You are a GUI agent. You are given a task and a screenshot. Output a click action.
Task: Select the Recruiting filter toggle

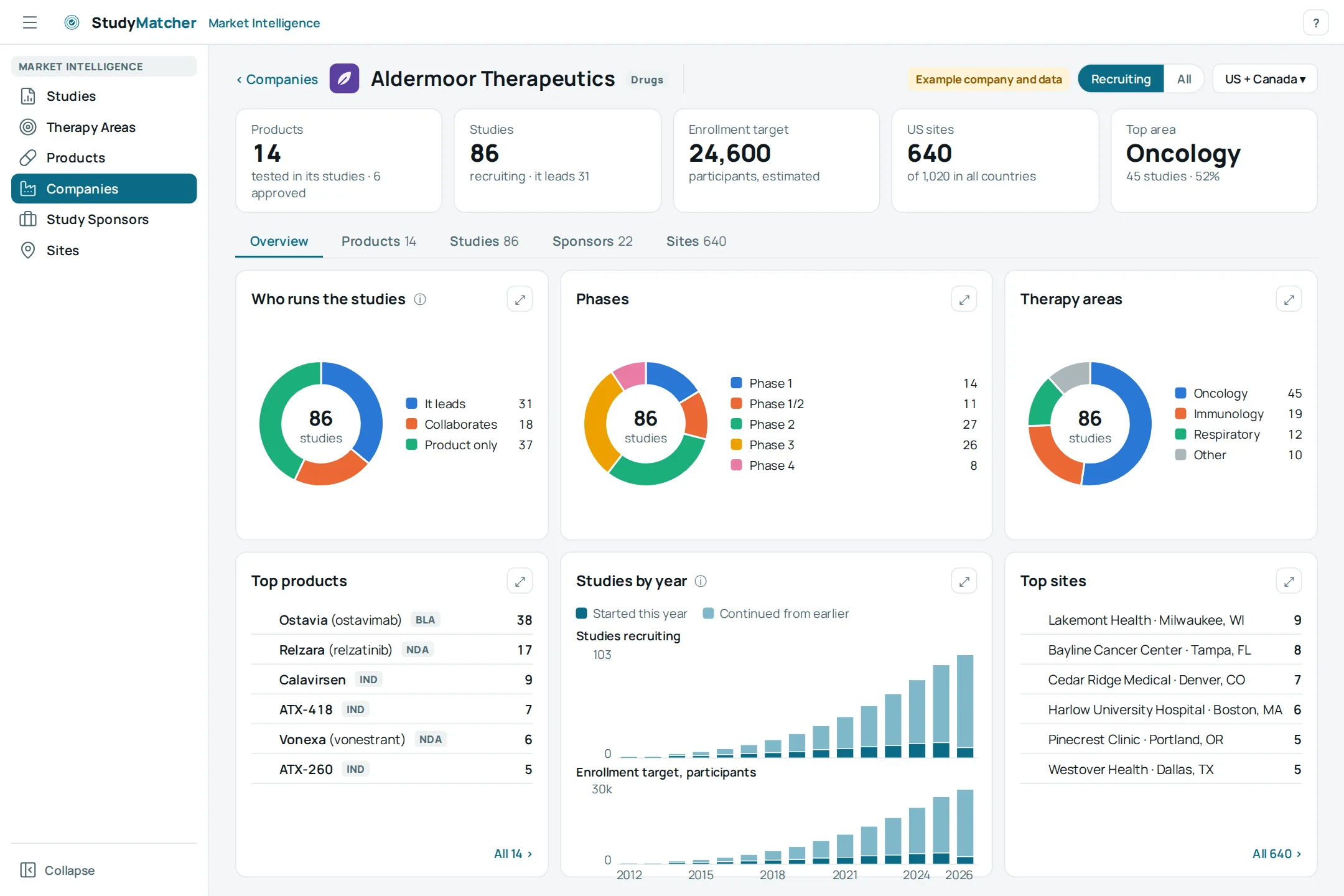(1121, 79)
